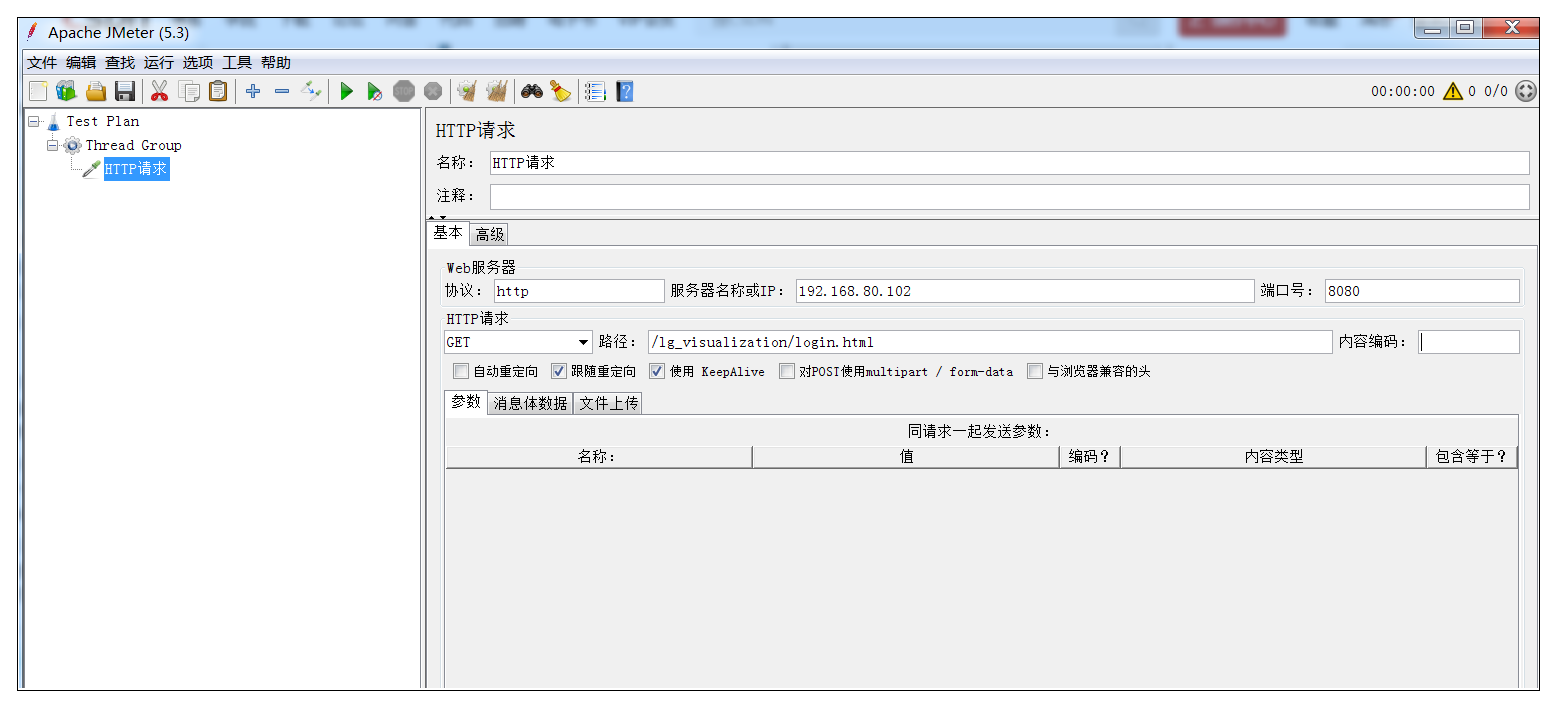Click the 00:00:00 elapsed time display
This screenshot has width=1552, height=704.
pos(1403,91)
